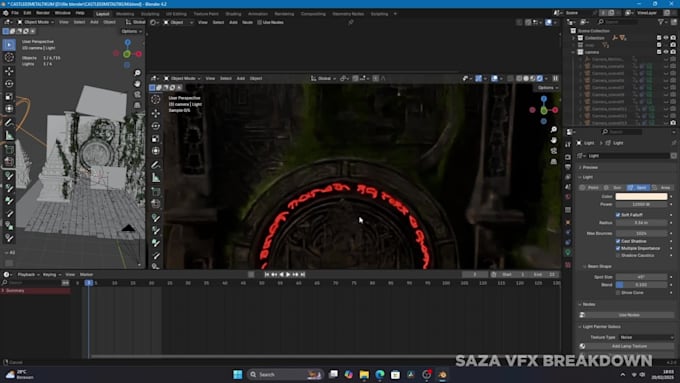Screen dimensions: 680x383
Task: Click zoom magnifier in rendered viewport gizmos
Action: 554,129
